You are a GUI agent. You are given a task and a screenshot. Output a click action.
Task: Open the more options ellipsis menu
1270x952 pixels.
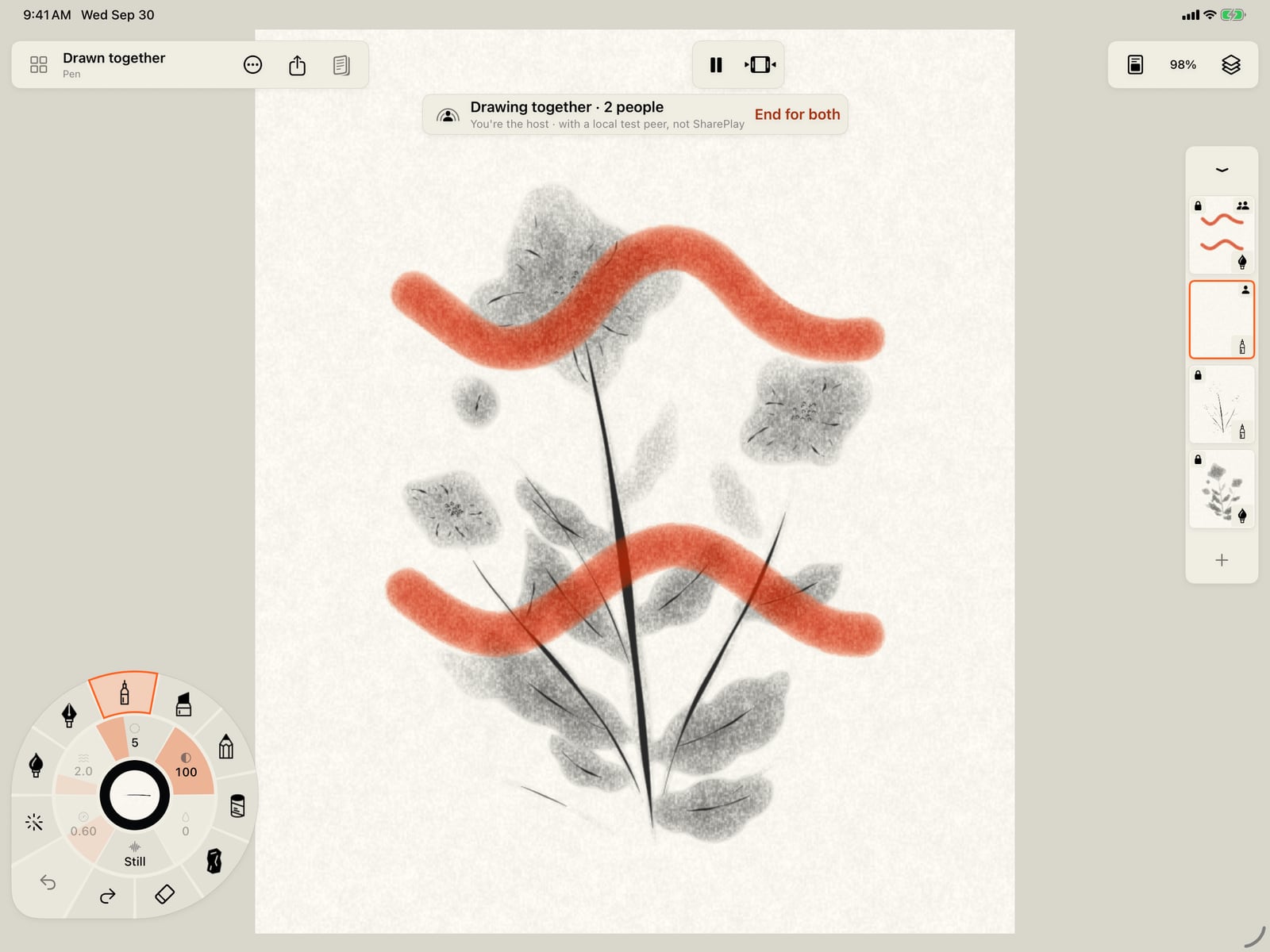[252, 64]
